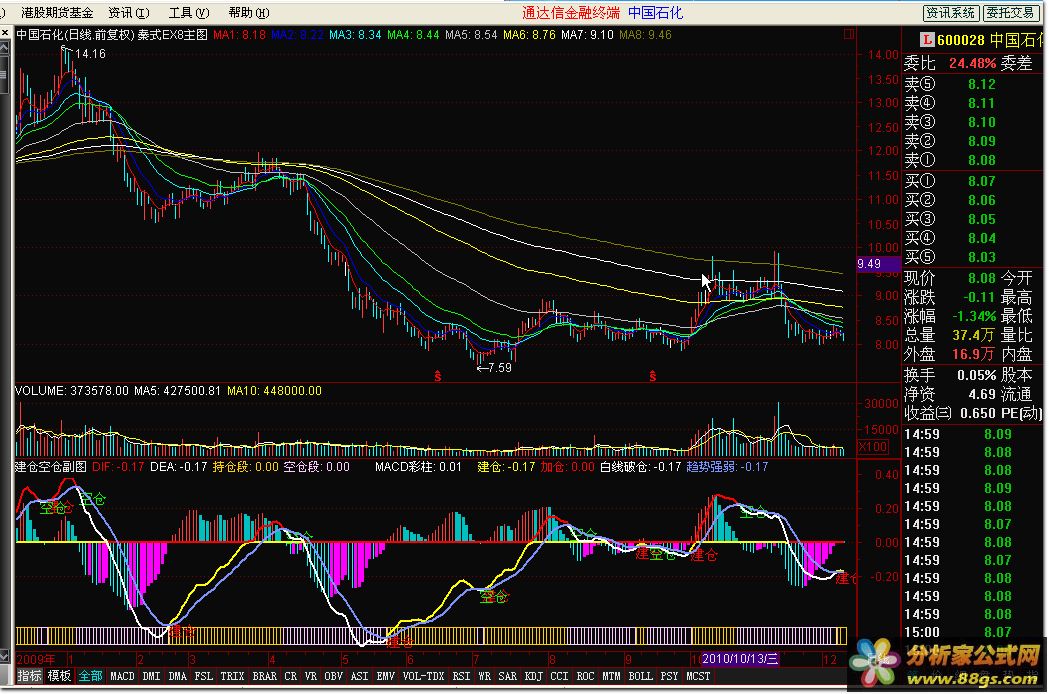
Task: Click the 卖① price 8.08
Action: [981, 161]
